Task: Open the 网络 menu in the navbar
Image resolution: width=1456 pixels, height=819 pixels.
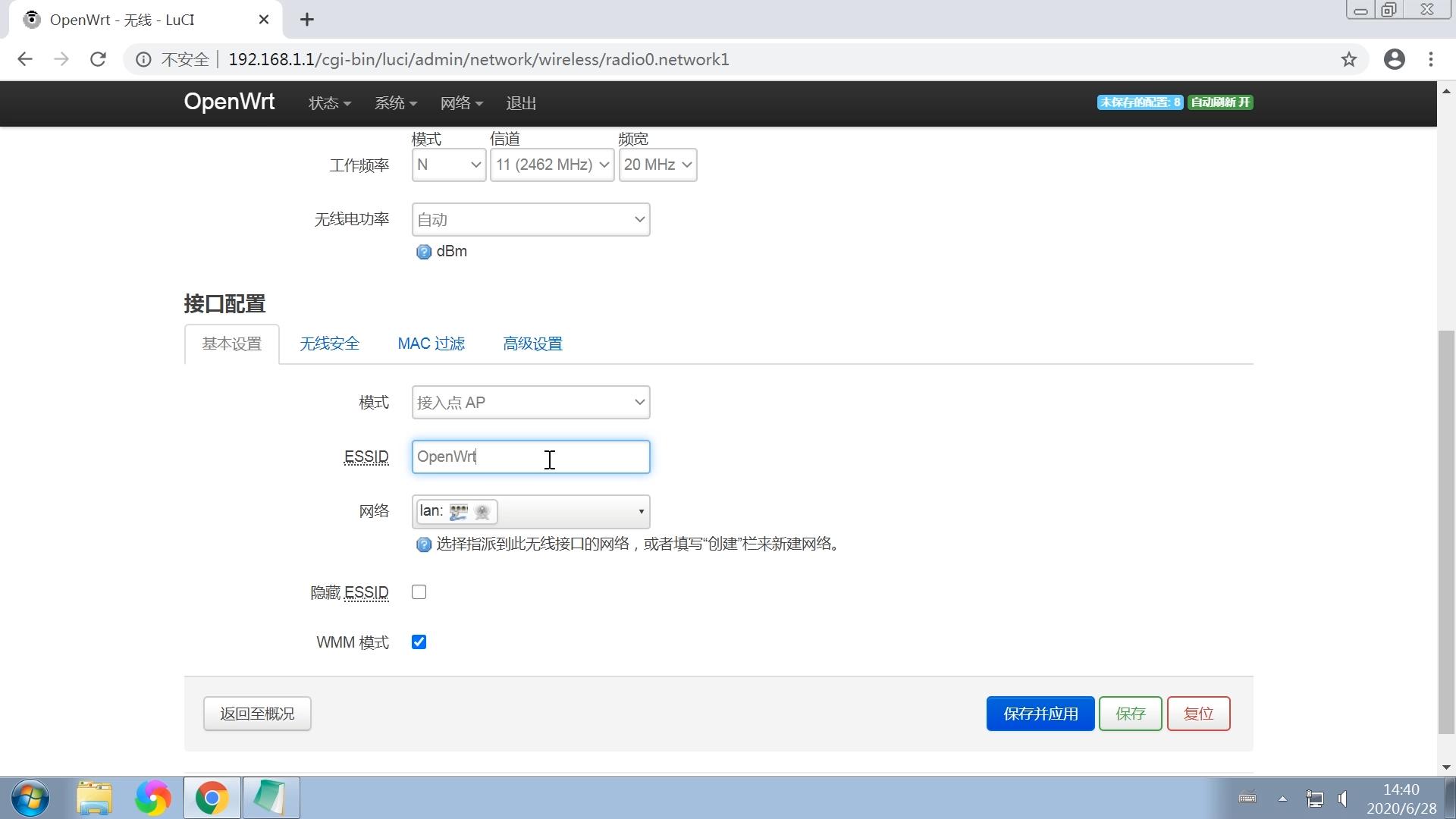Action: click(x=461, y=102)
